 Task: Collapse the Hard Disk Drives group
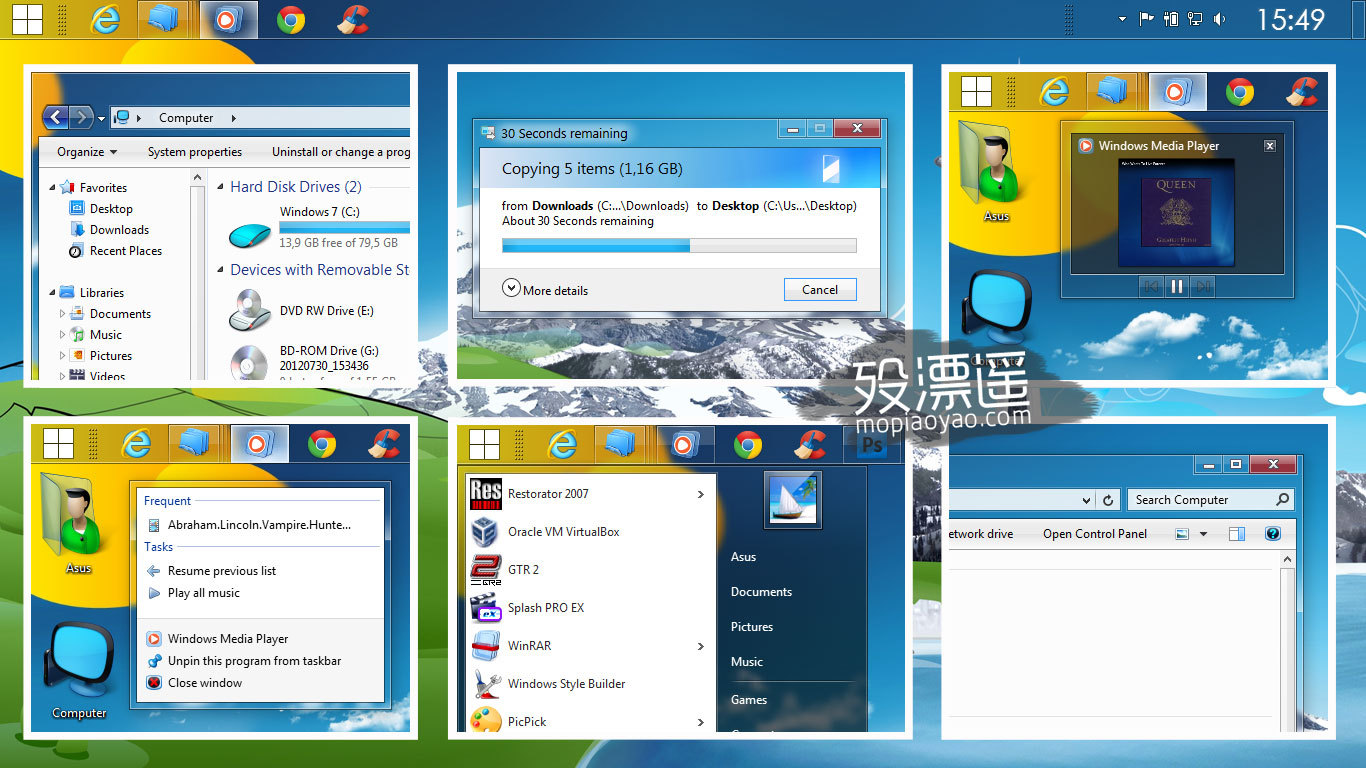221,187
